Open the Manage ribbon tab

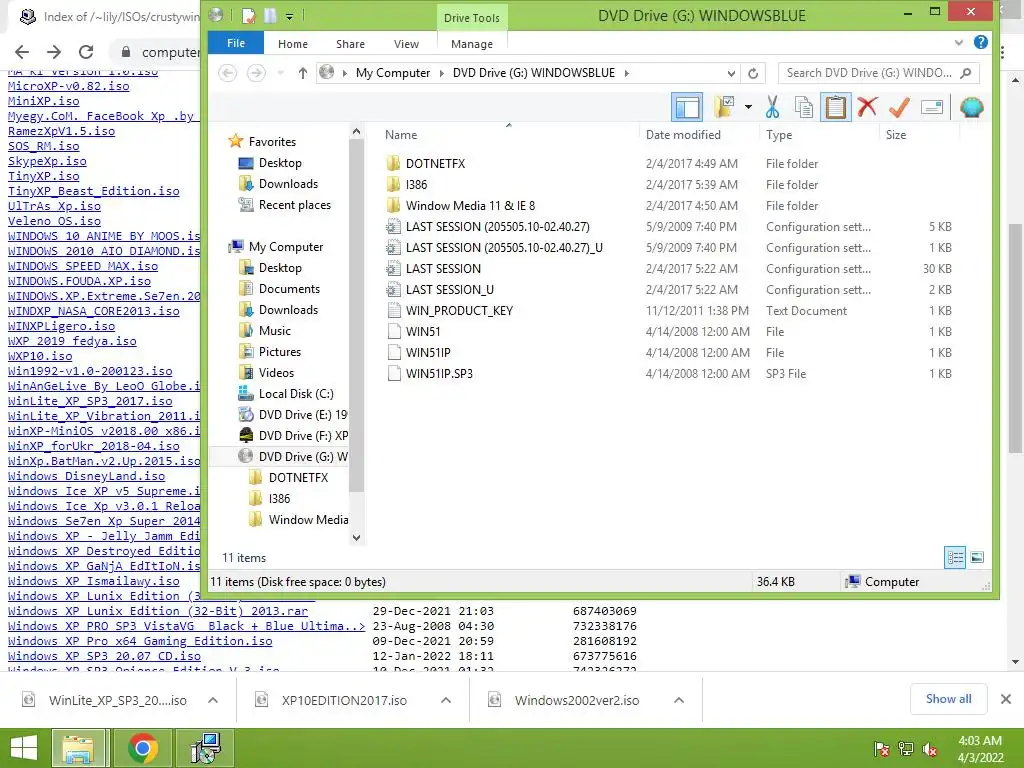tap(472, 44)
